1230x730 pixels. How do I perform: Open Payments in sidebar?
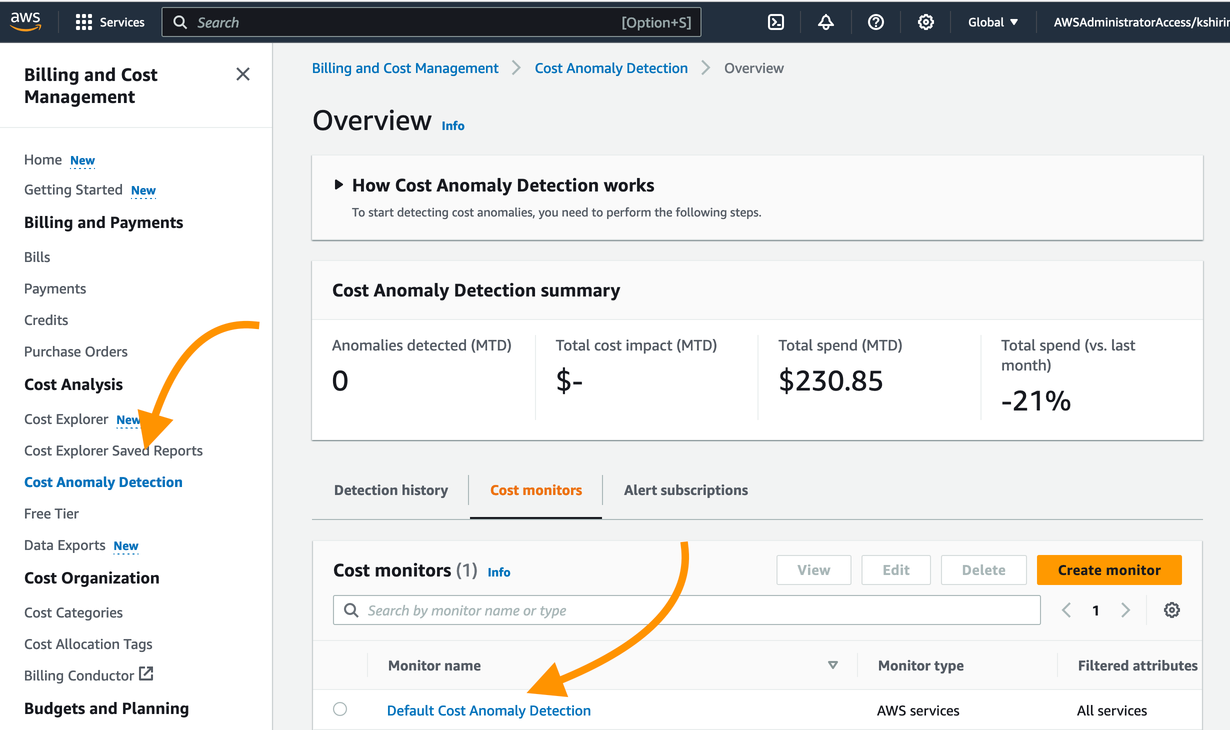click(55, 288)
